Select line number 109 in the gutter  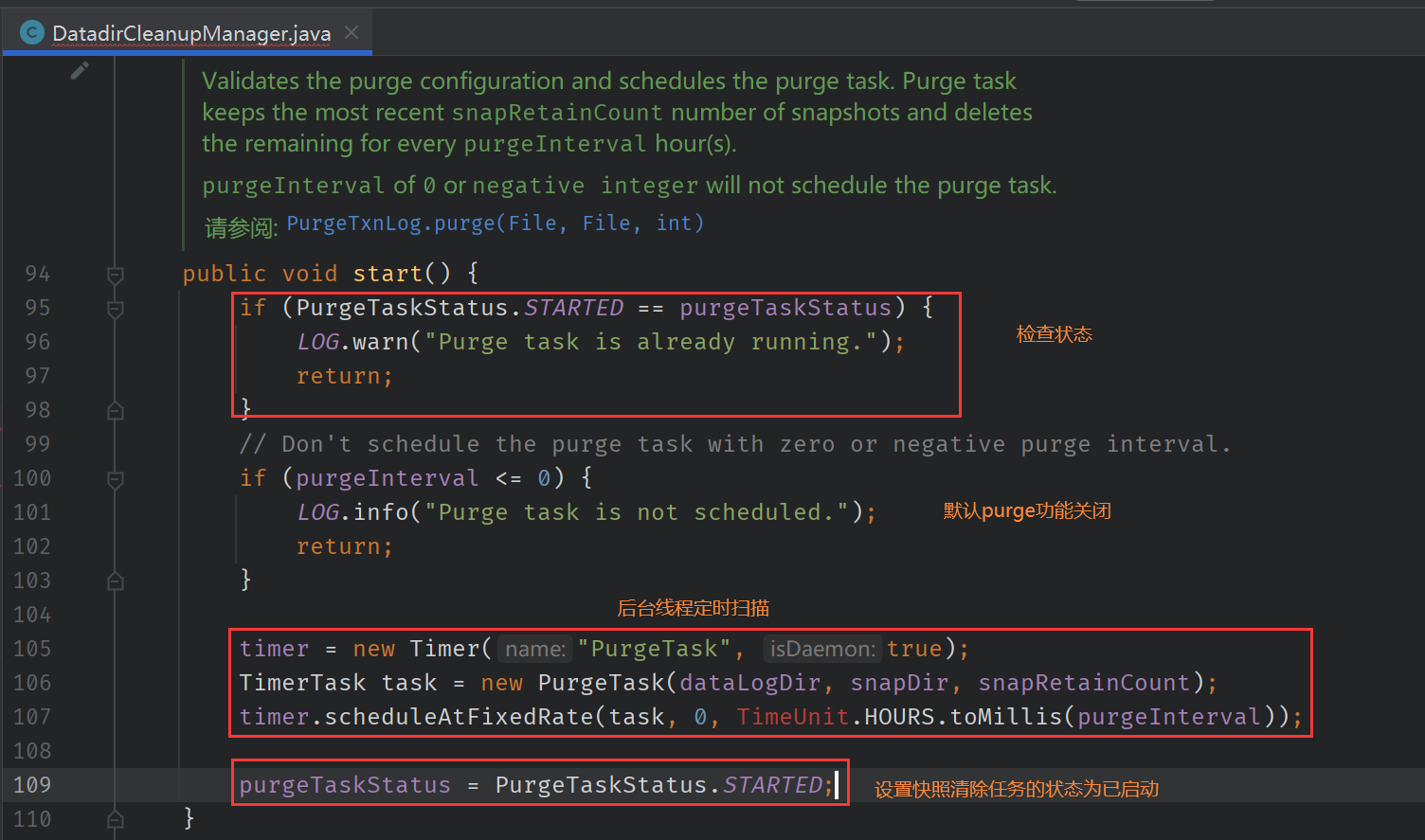click(x=32, y=785)
